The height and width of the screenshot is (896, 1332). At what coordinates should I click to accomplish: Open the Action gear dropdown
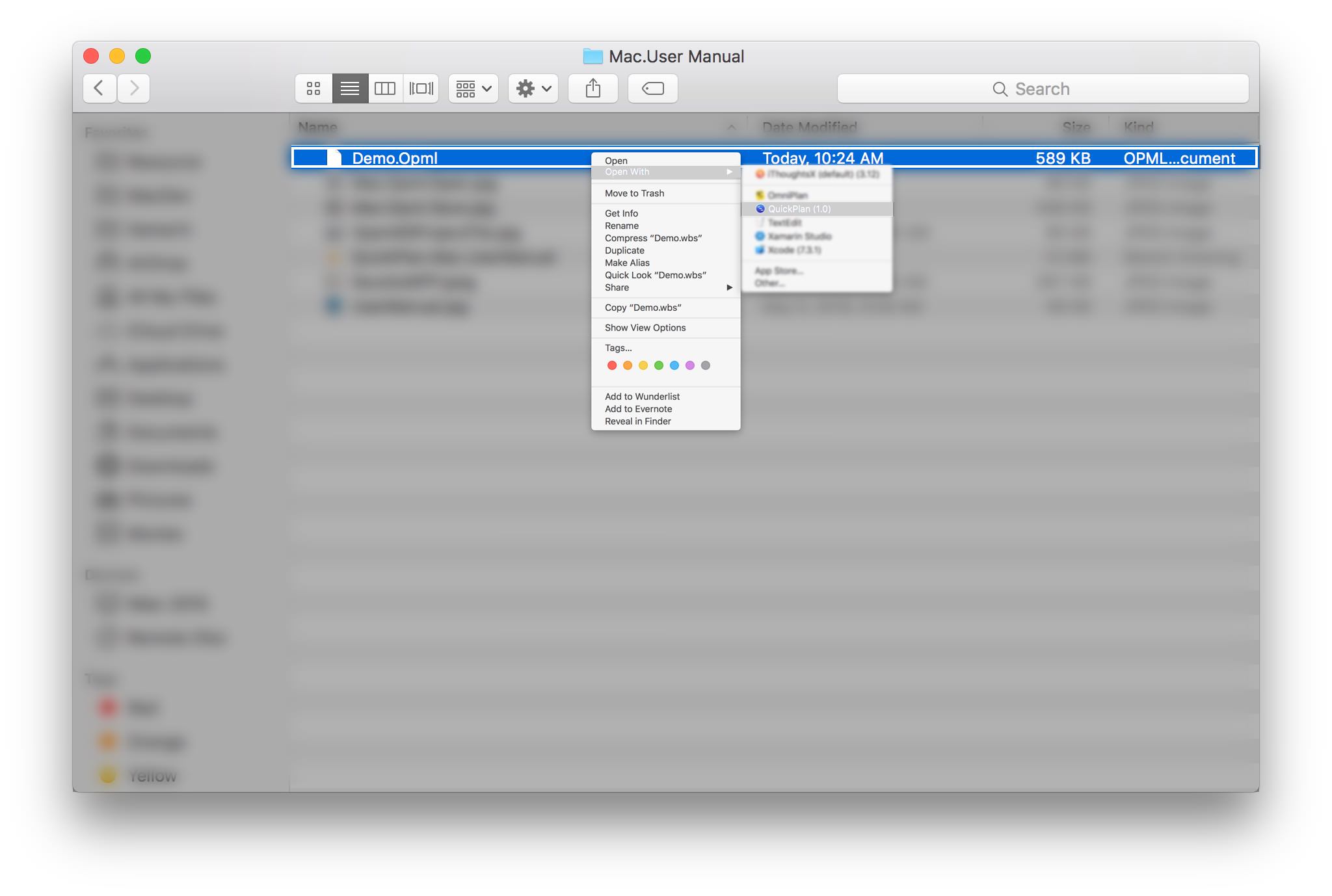533,88
